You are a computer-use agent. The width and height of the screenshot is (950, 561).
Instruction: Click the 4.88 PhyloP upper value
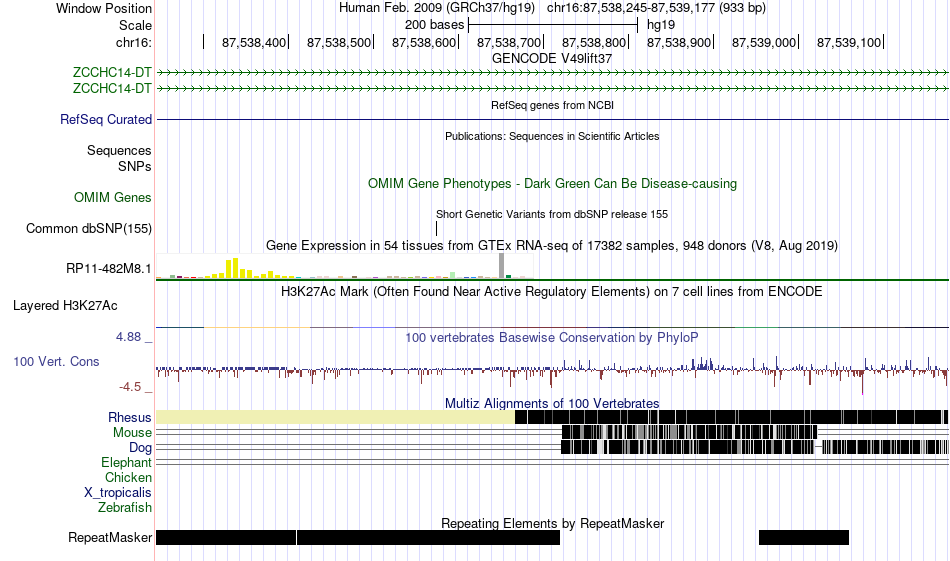pos(128,337)
